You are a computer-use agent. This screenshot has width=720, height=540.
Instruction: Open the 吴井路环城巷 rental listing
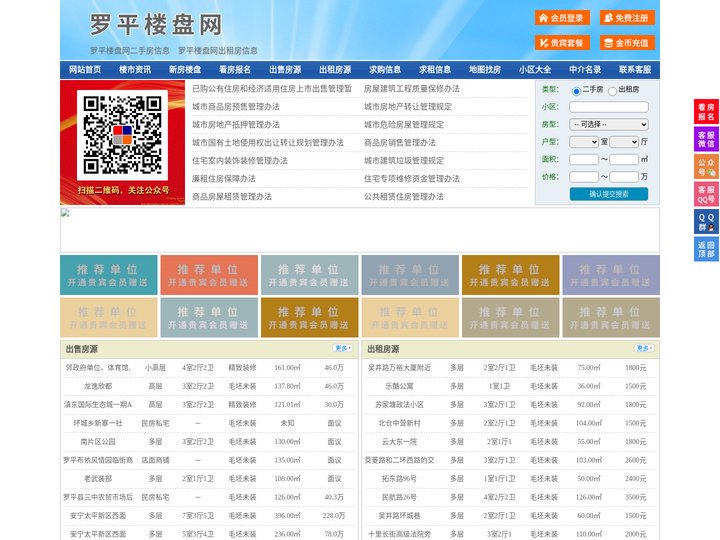(x=399, y=516)
